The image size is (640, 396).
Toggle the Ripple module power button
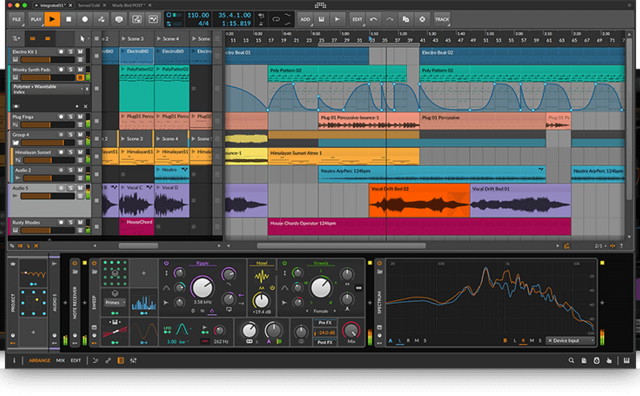pos(166,263)
